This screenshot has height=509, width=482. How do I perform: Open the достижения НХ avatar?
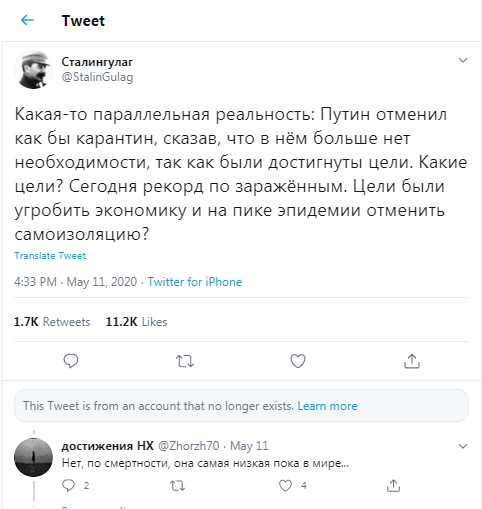click(33, 457)
